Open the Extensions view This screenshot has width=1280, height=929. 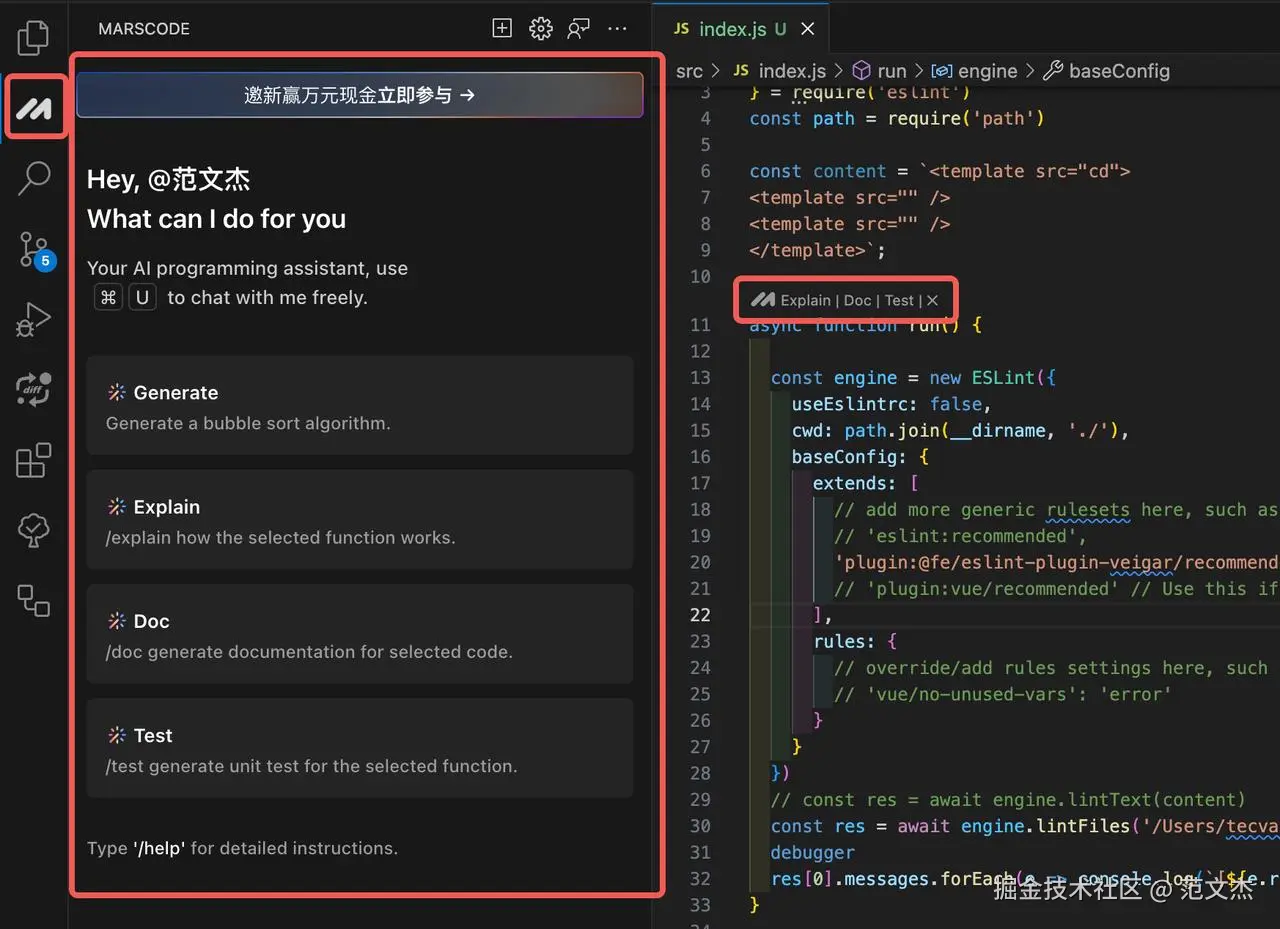click(33, 460)
